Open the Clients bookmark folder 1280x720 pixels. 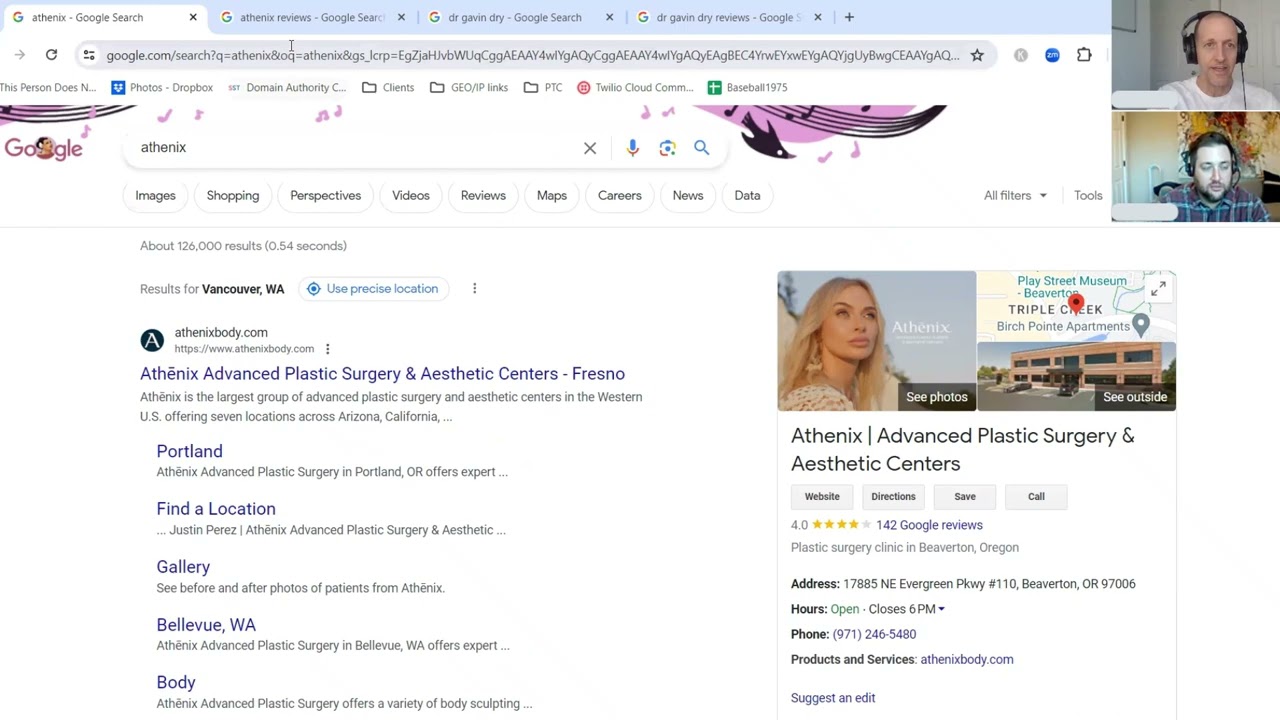point(388,87)
